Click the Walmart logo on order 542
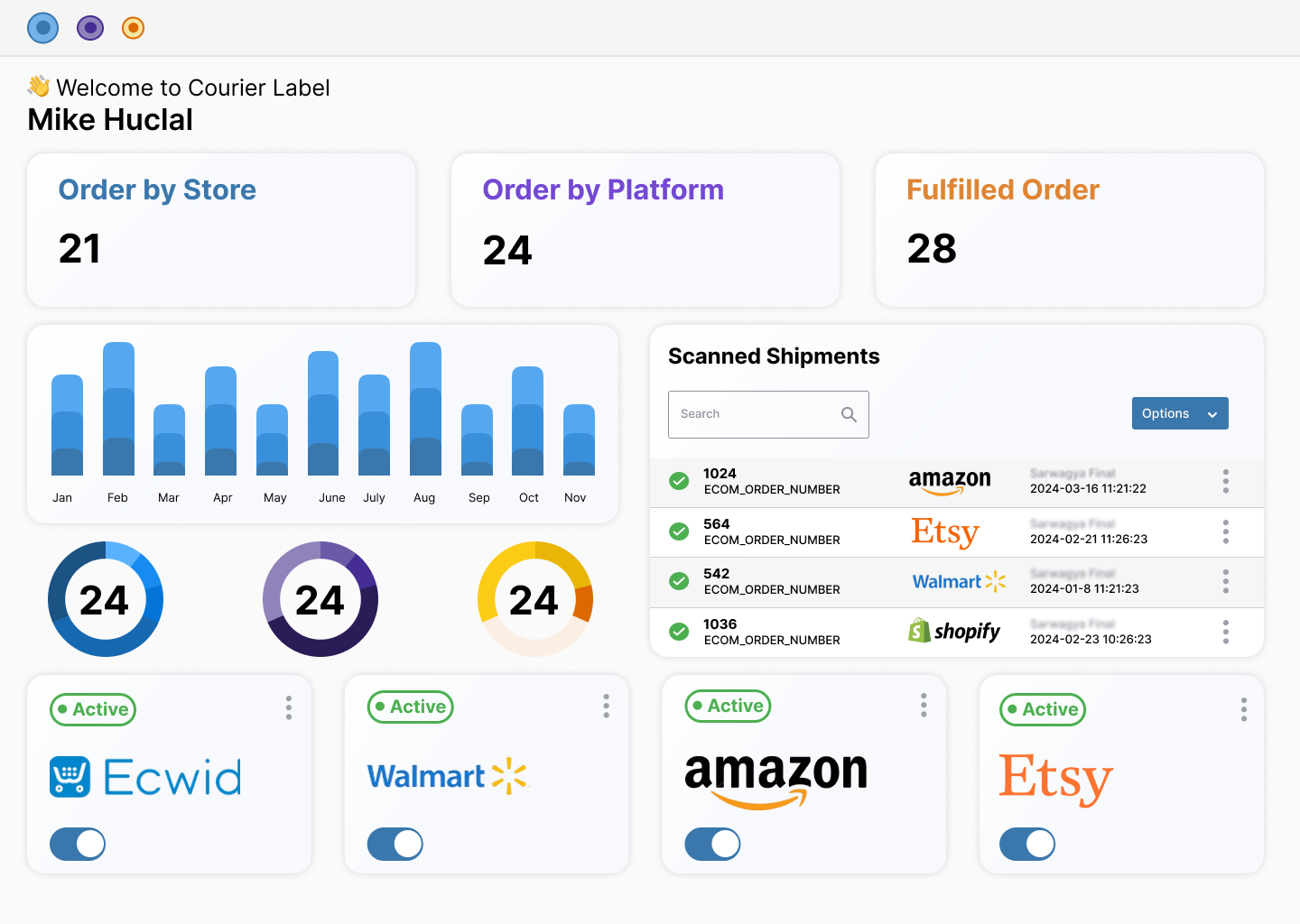The height and width of the screenshot is (924, 1300). 959,582
